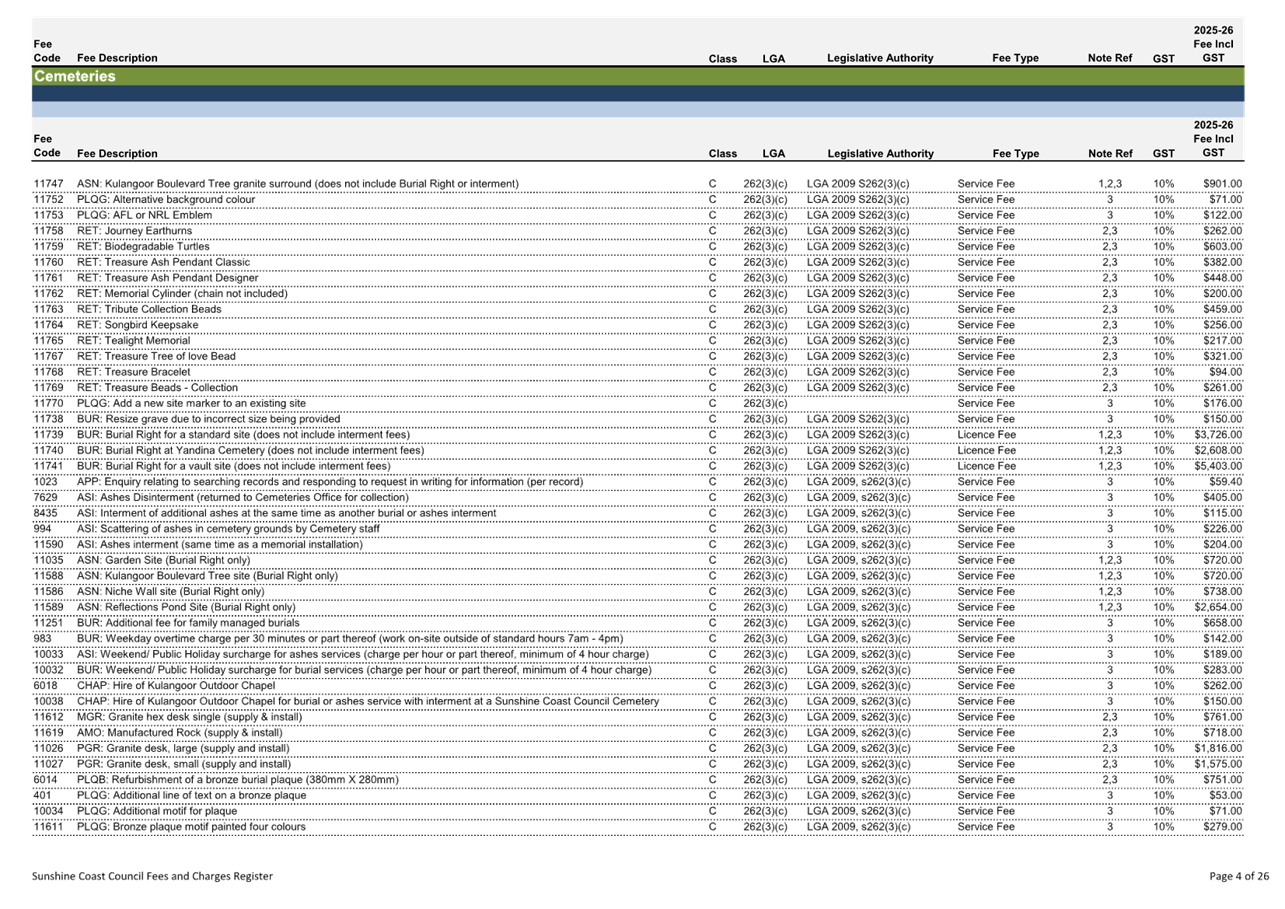The width and height of the screenshot is (1285, 909).
Task: Click the lower Note Ref column header
Action: (1109, 154)
